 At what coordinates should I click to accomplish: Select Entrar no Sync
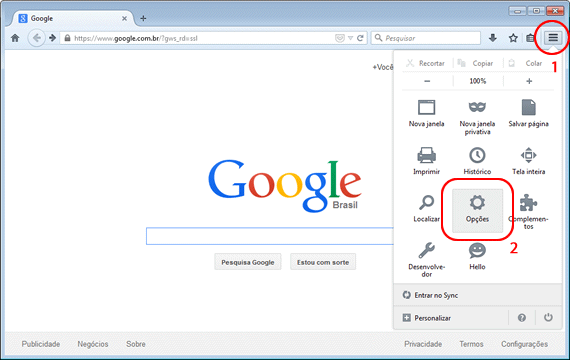tap(478, 295)
